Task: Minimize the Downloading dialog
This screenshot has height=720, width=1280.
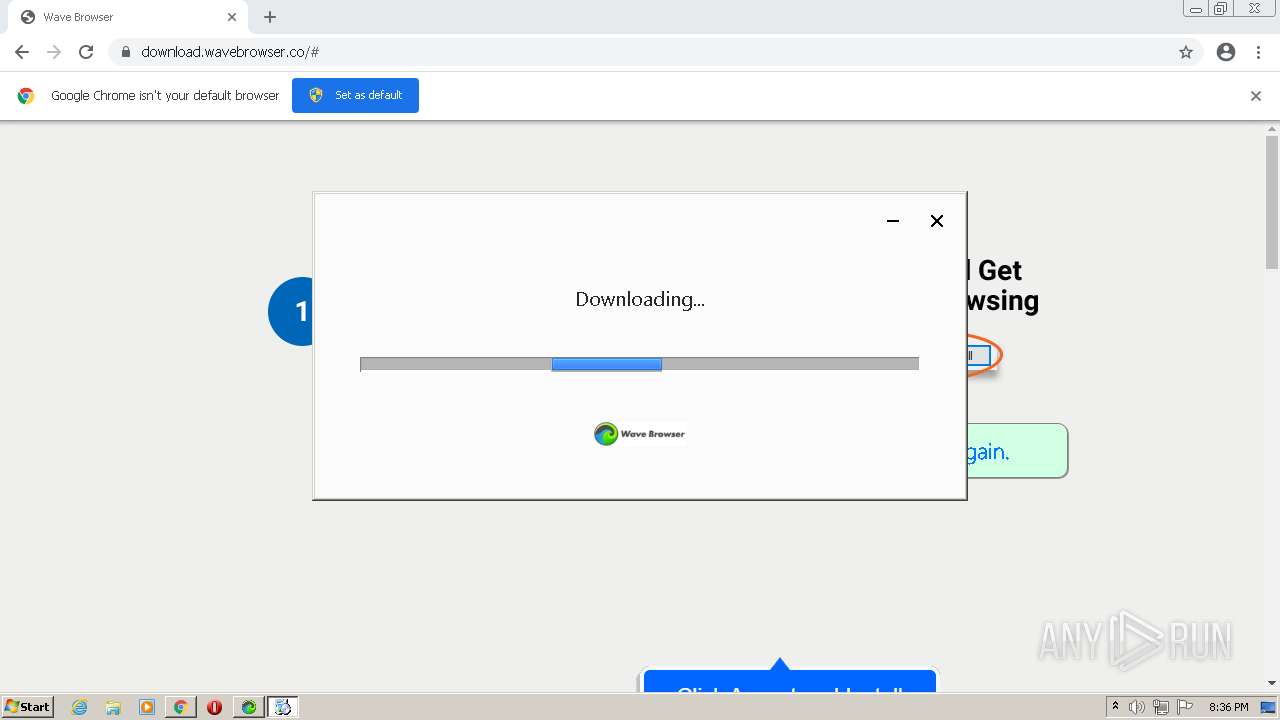Action: coord(893,221)
